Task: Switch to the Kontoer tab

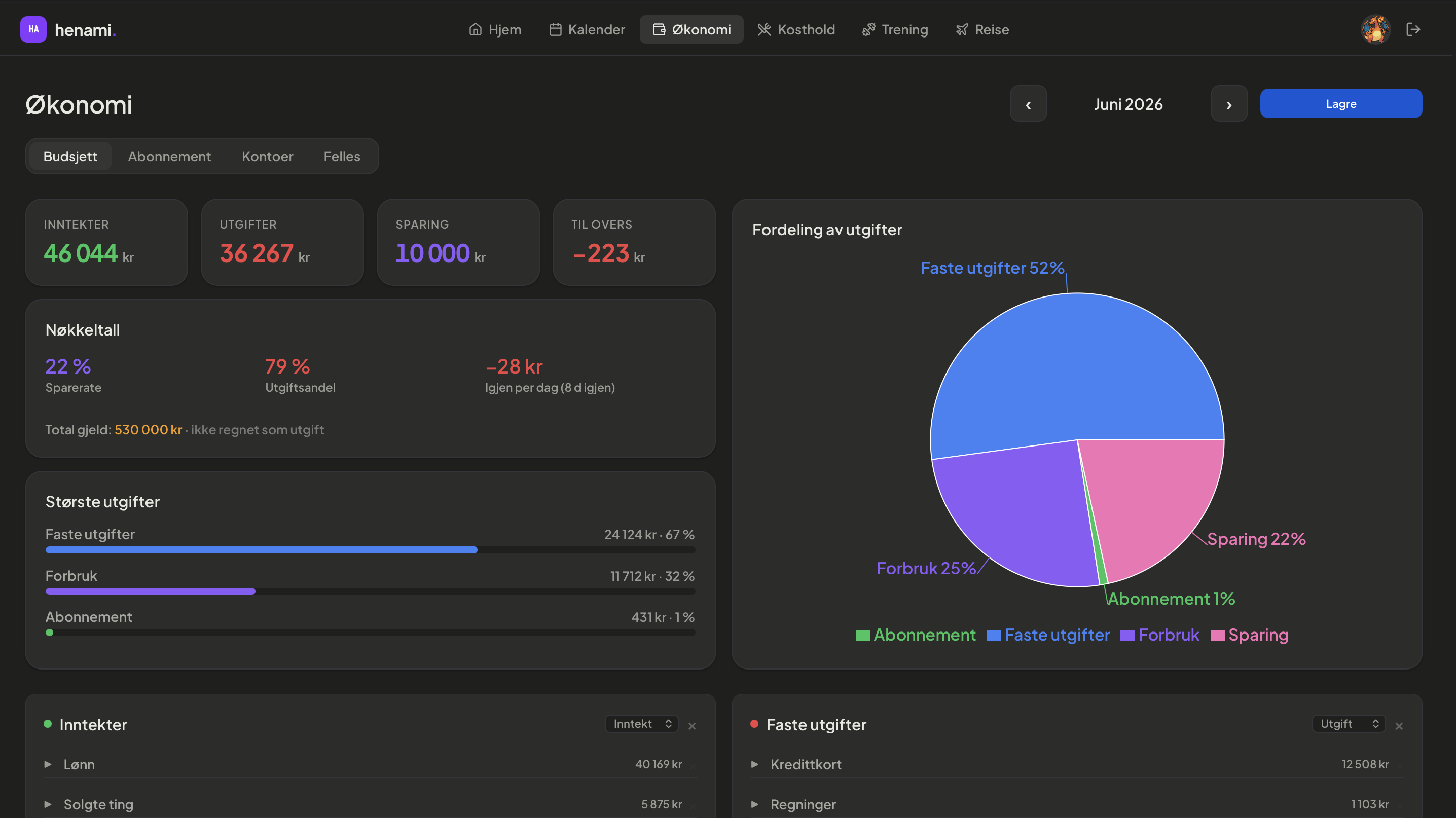Action: 267,157
